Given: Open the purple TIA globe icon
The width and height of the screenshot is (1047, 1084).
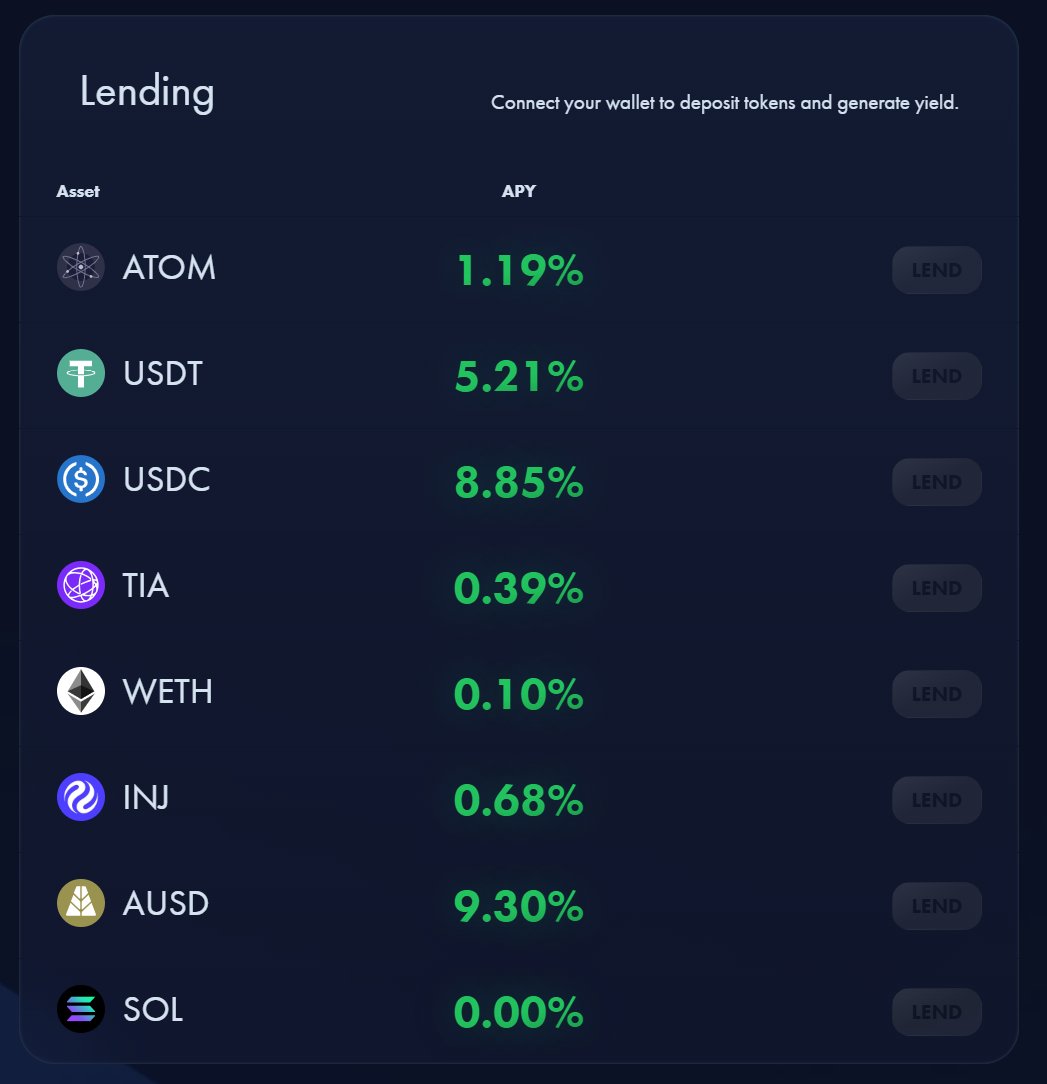Looking at the screenshot, I should pyautogui.click(x=81, y=585).
